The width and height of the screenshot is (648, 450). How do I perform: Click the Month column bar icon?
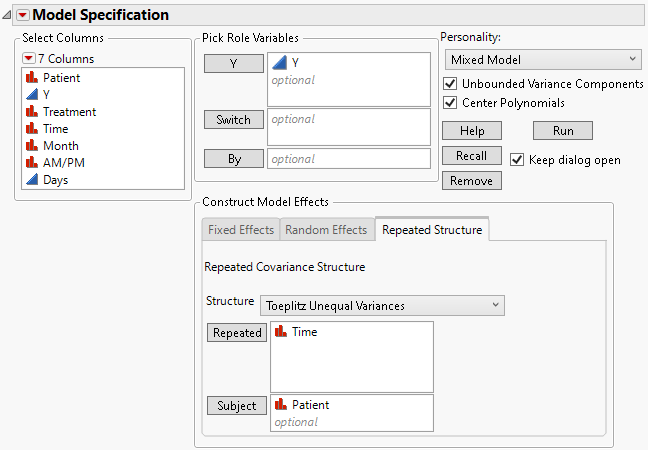click(x=31, y=146)
